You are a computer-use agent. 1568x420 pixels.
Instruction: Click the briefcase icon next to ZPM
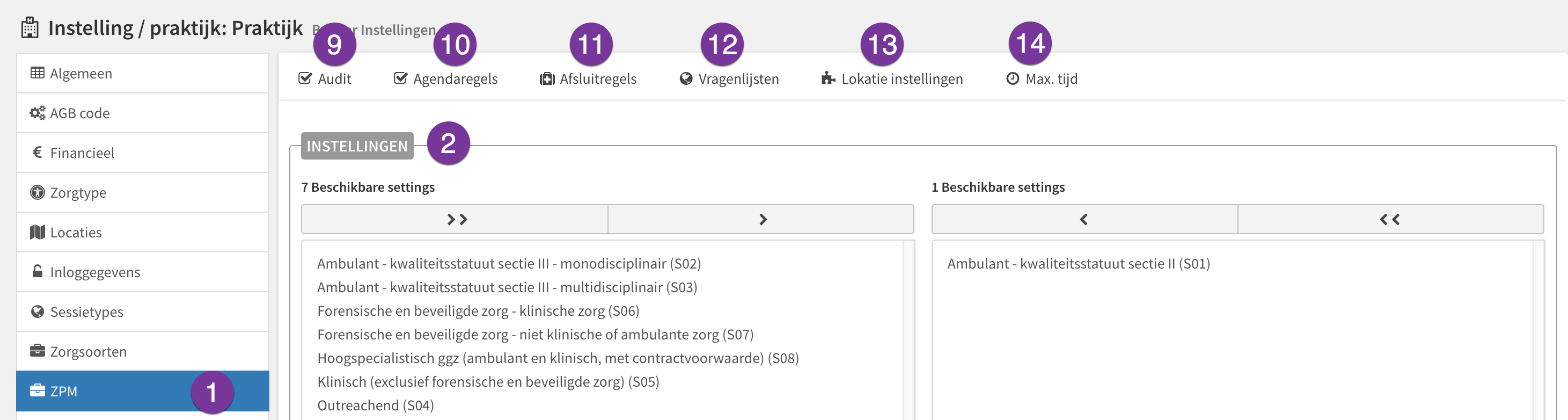(x=37, y=391)
